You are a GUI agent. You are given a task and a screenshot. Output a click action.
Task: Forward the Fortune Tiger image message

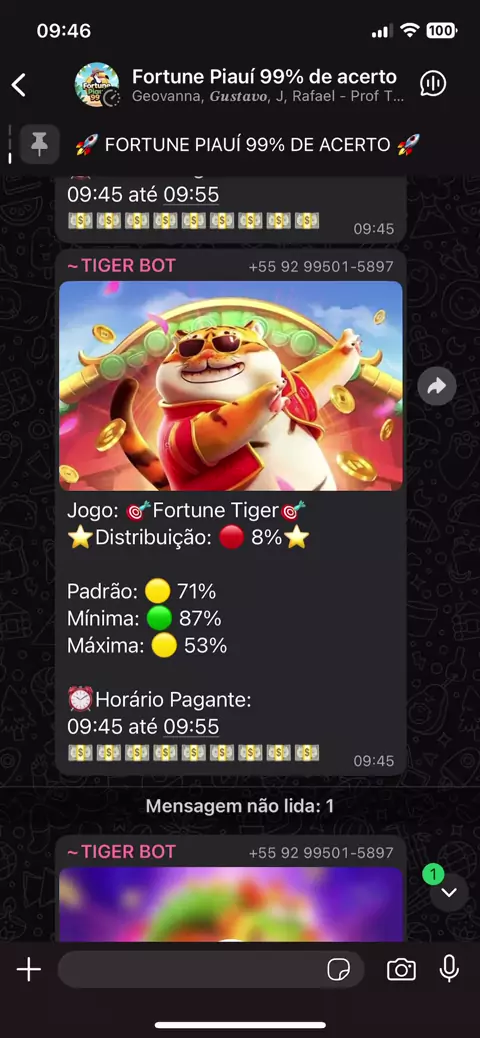pyautogui.click(x=437, y=387)
